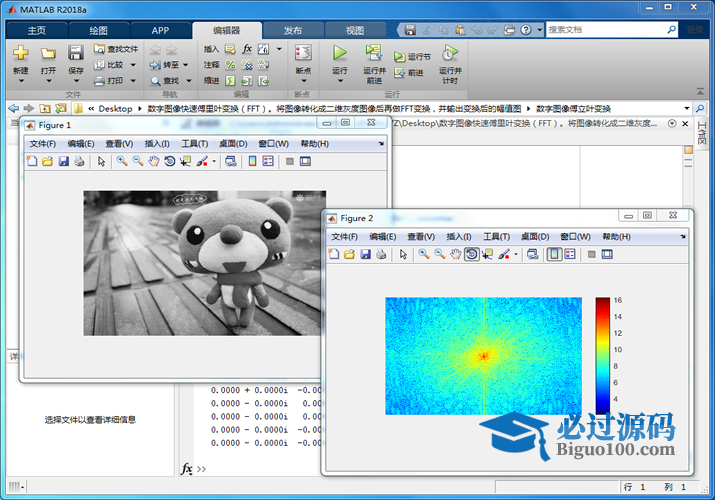Click the Find Files (查找文件) button
The width and height of the screenshot is (715, 500).
pos(116,48)
